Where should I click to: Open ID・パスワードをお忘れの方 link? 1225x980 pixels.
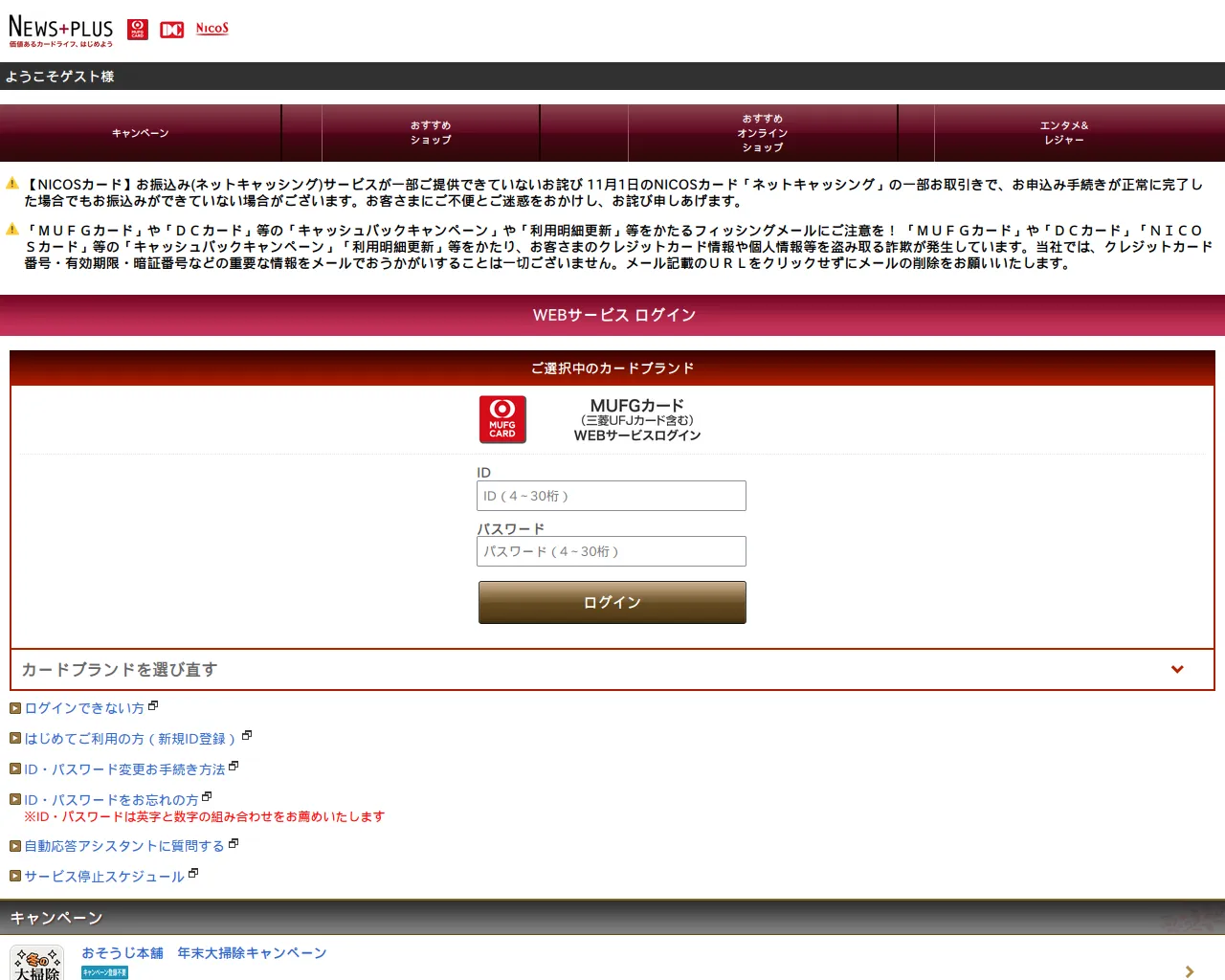(x=111, y=800)
